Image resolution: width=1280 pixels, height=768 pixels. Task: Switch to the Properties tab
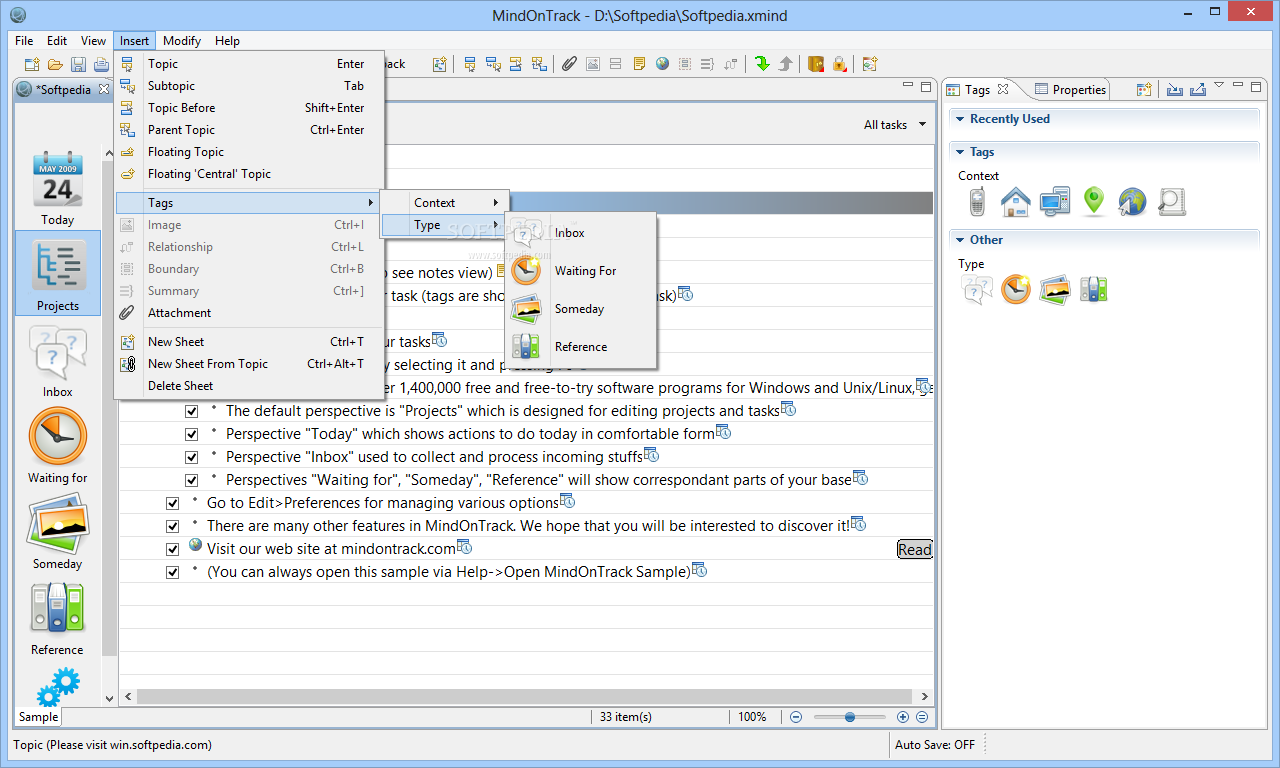[x=1070, y=90]
